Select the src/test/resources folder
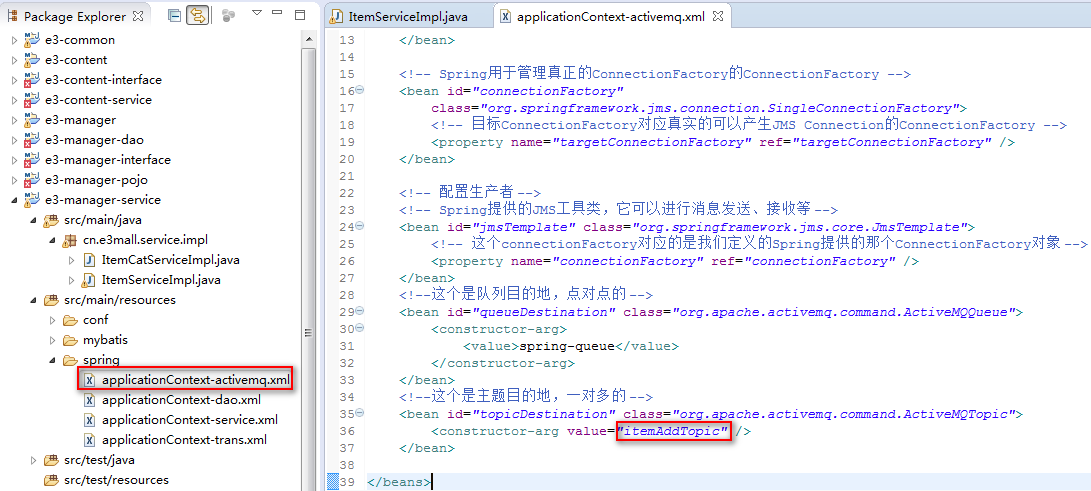Image resolution: width=1091 pixels, height=491 pixels. [116, 480]
